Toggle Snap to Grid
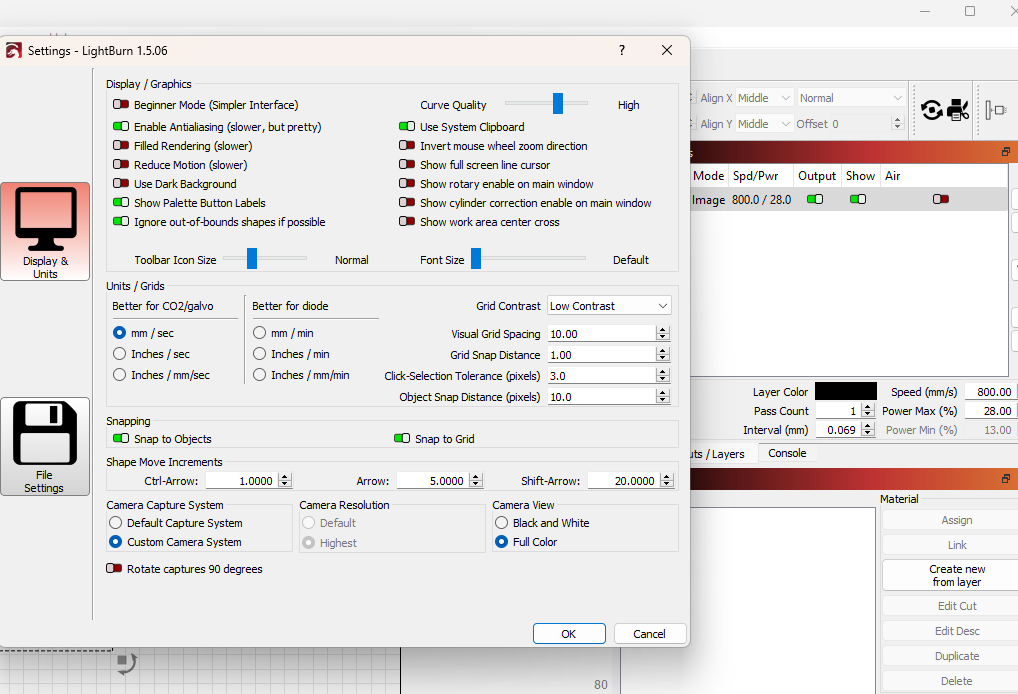The height and width of the screenshot is (694, 1018). click(x=402, y=439)
